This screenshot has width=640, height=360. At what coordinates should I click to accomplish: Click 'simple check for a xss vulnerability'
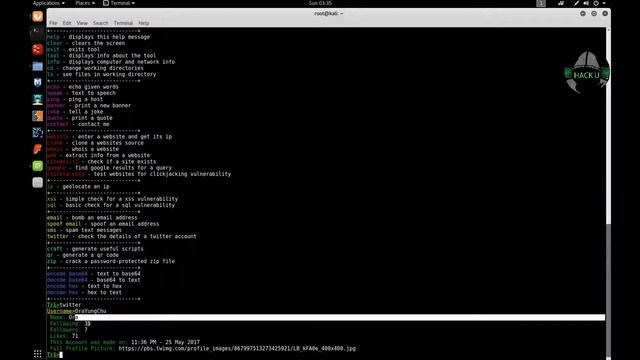[122, 199]
